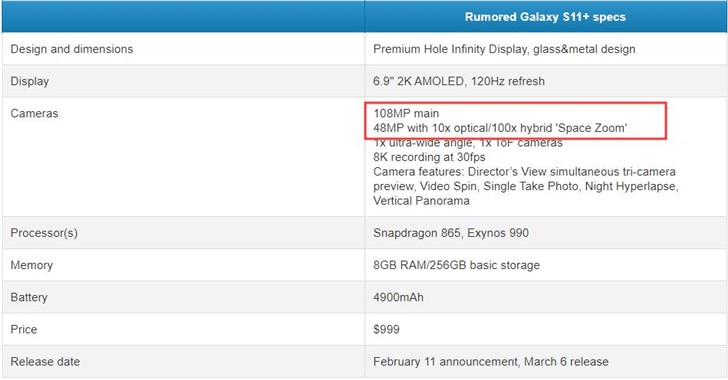This screenshot has width=728, height=380.
Task: Select the 'February 11 announcement' release text
Action: (x=446, y=361)
